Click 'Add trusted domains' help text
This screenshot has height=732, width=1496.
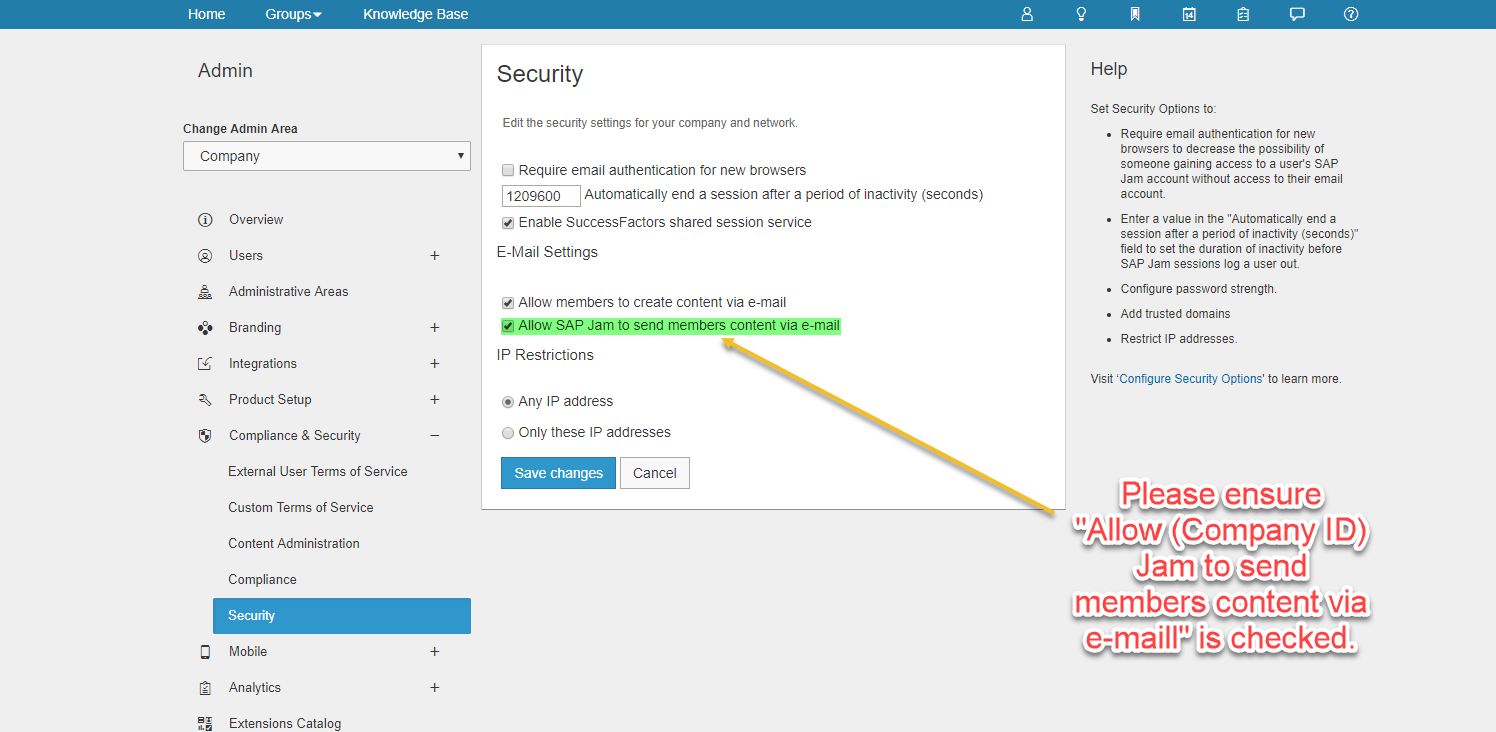pos(1176,314)
